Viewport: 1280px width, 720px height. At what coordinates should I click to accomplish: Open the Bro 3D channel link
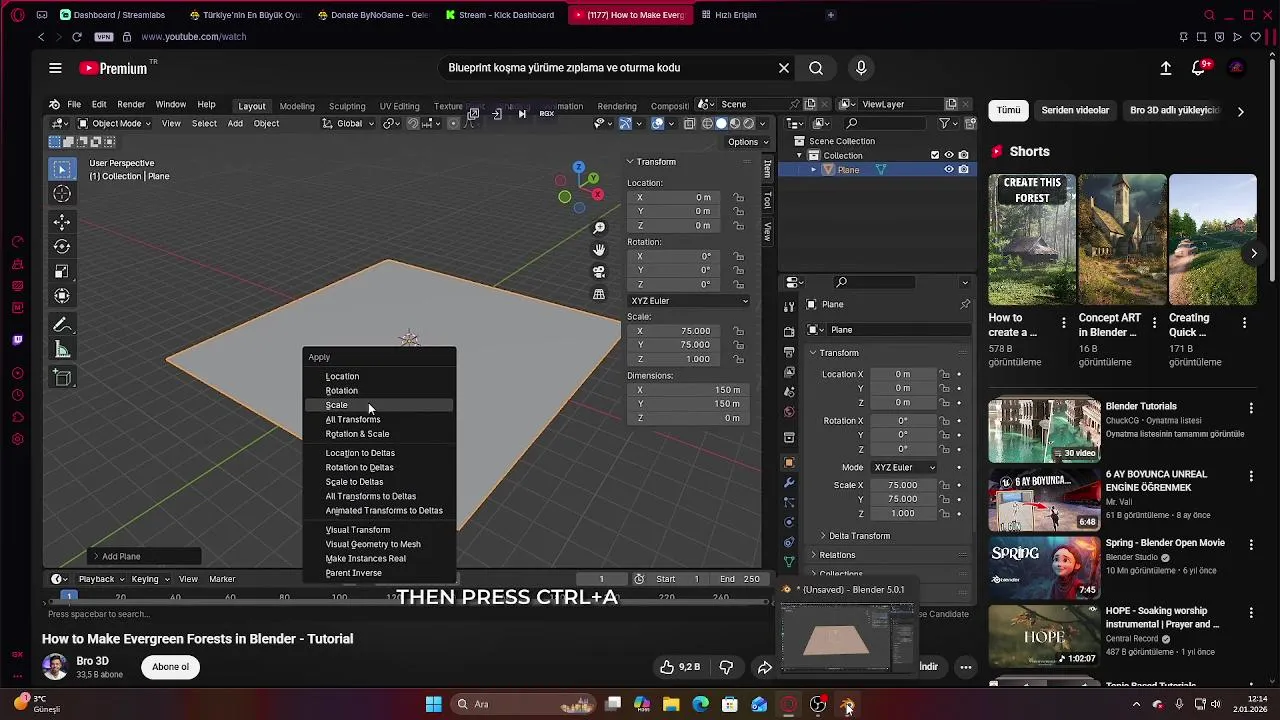(x=92, y=661)
